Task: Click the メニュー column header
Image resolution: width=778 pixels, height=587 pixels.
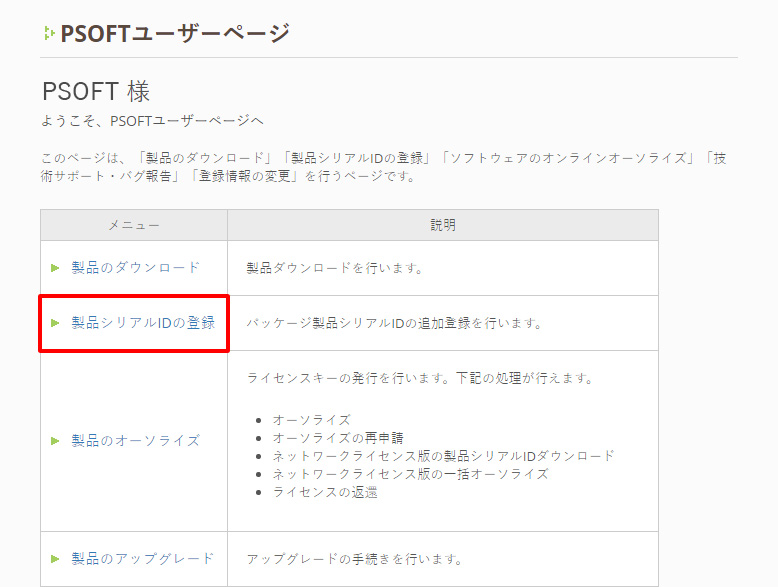Action: point(134,225)
